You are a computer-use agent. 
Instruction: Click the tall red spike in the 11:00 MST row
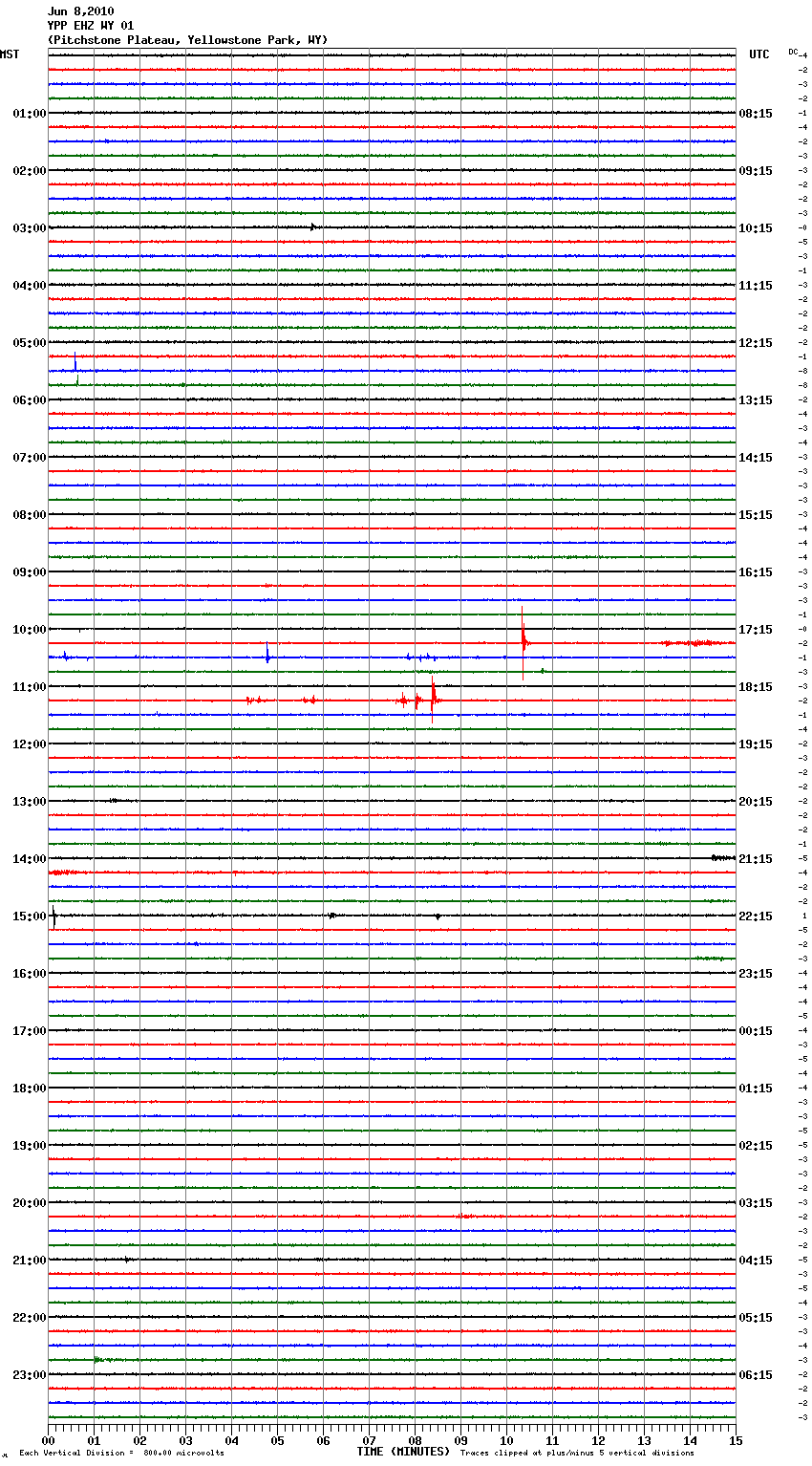tap(433, 698)
